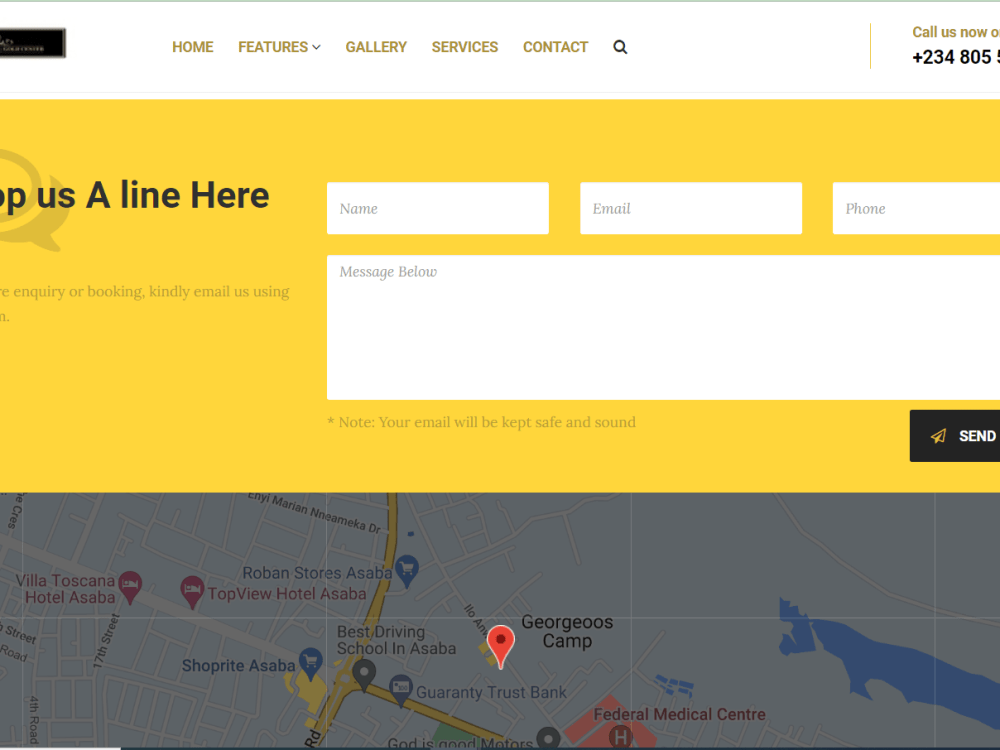This screenshot has width=1000, height=750.
Task: Click the 'us A line Here' heading
Action: pyautogui.click(x=153, y=195)
